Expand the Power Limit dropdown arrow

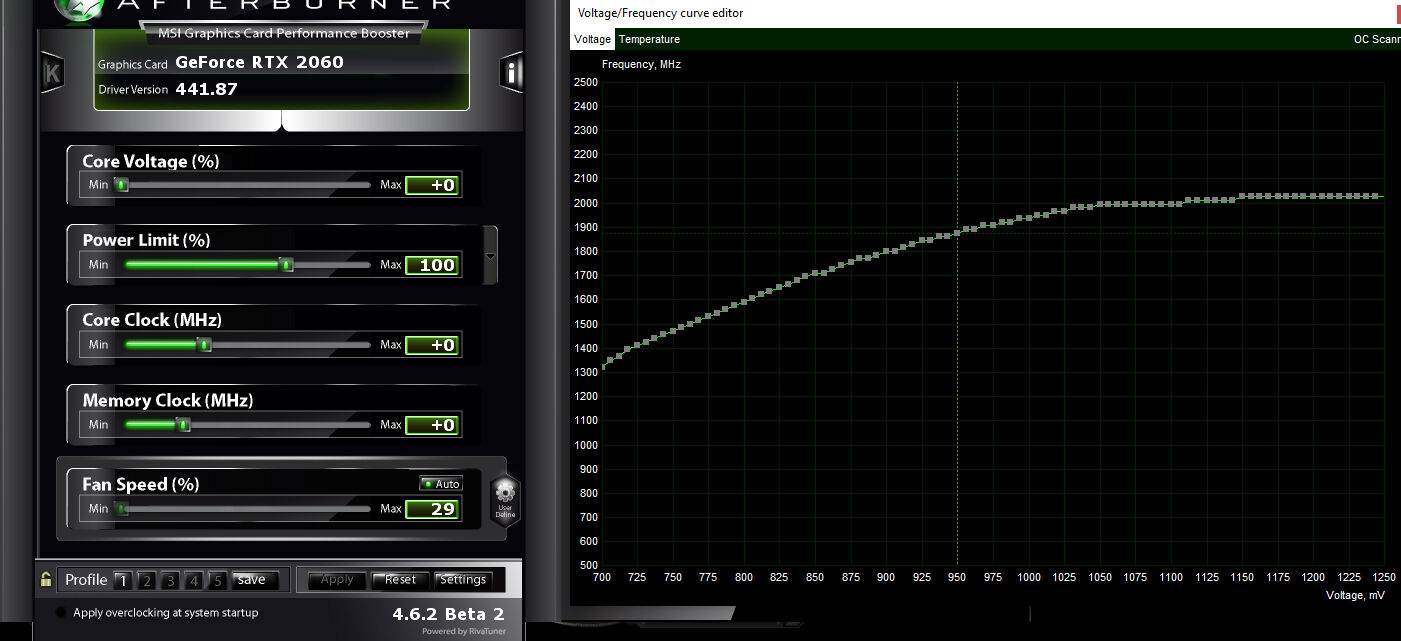point(490,256)
